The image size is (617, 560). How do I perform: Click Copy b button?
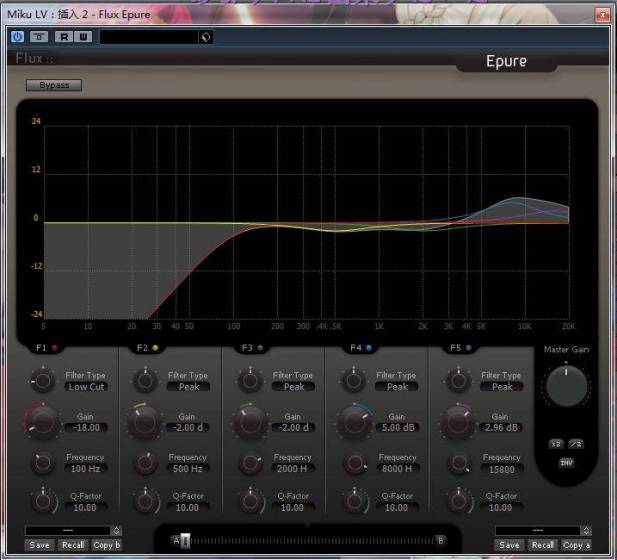(106, 545)
